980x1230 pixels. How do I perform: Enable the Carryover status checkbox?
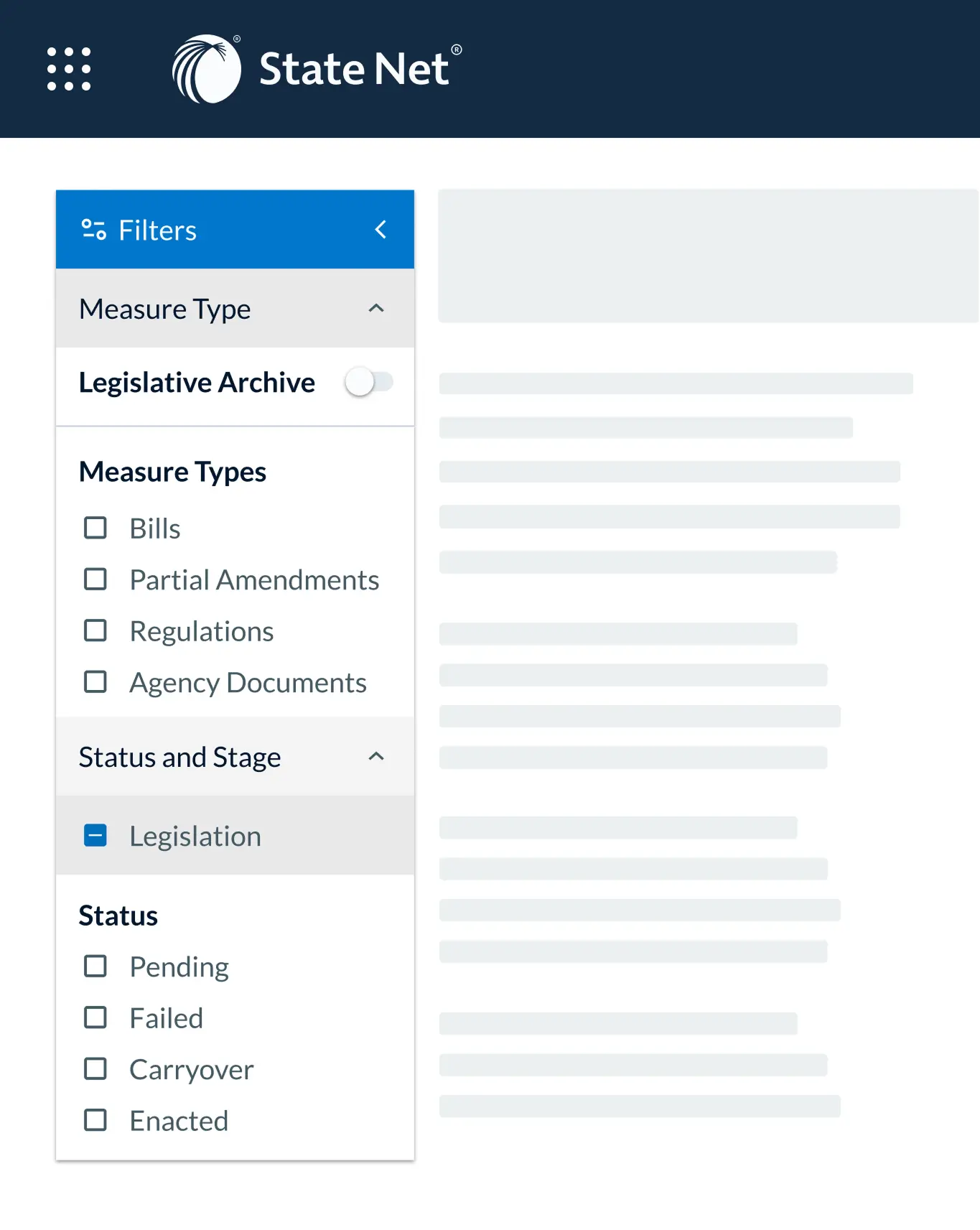click(95, 1069)
